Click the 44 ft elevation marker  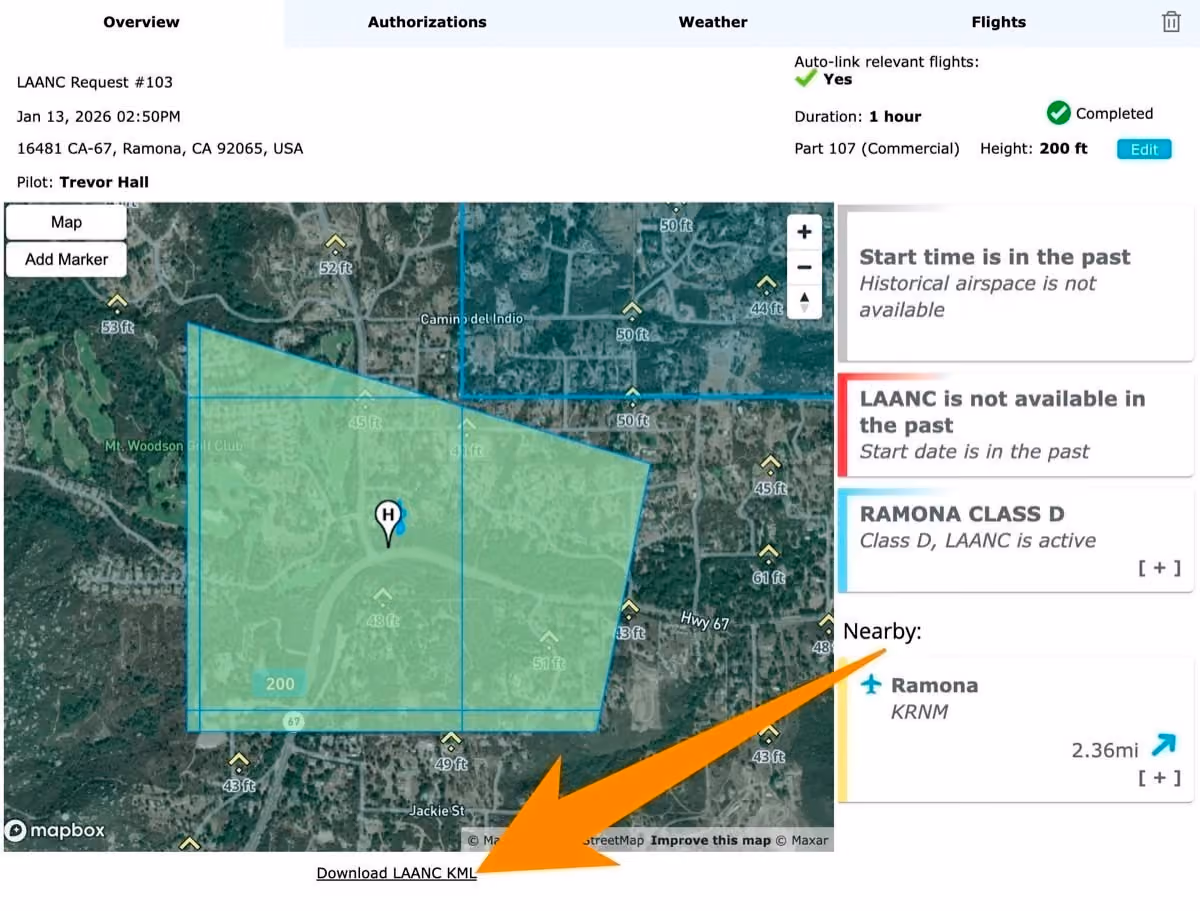767,296
